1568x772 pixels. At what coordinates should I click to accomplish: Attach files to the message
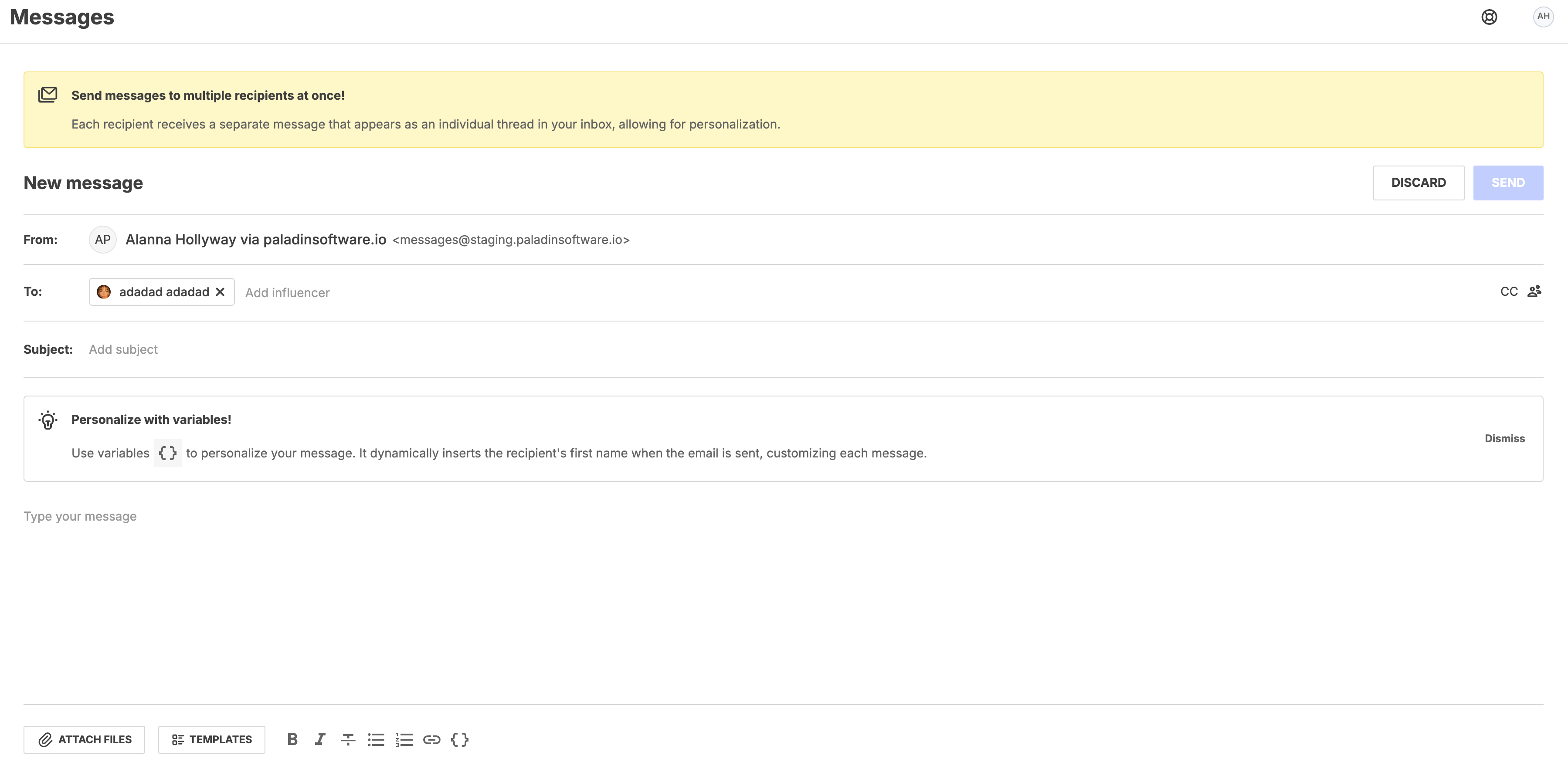[85, 740]
